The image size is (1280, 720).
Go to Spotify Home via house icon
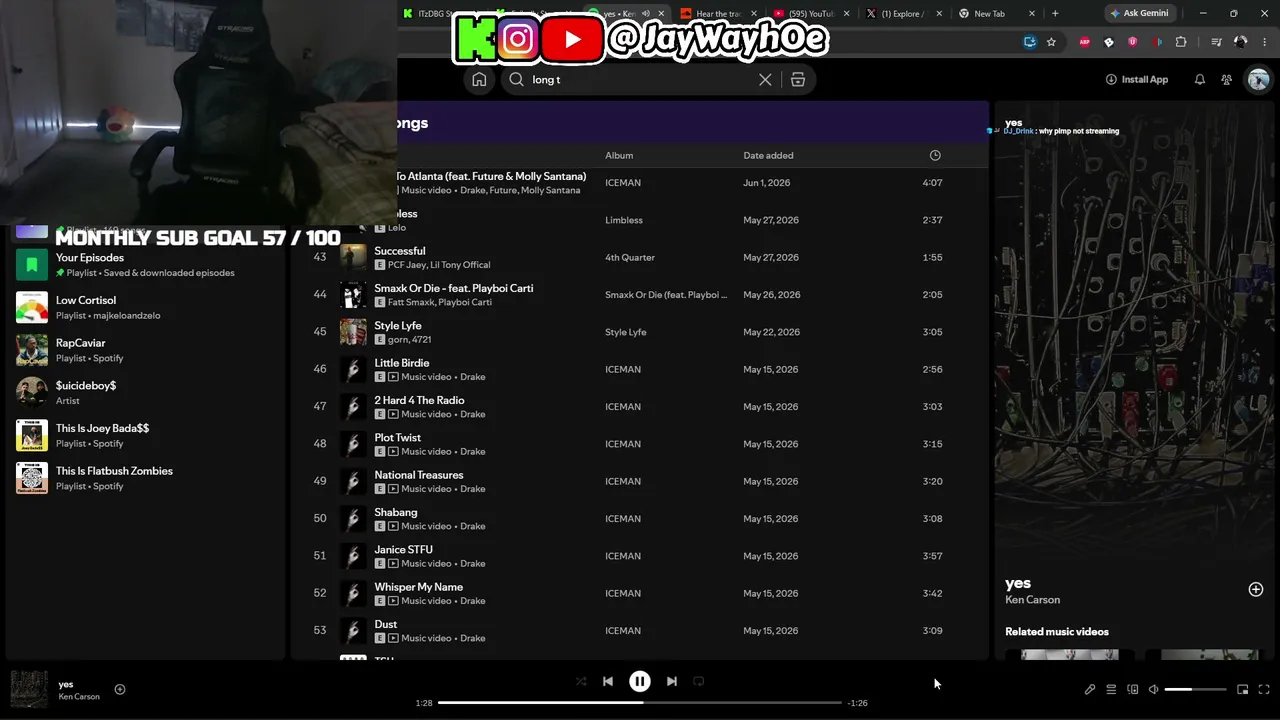(x=479, y=80)
